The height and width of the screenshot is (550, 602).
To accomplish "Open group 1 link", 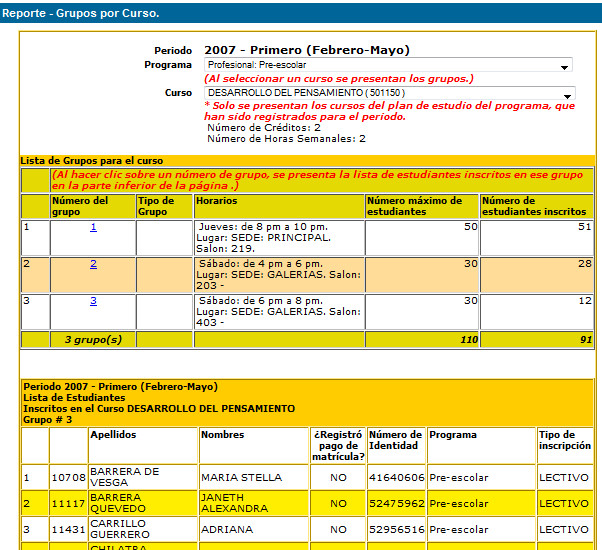I will coord(93,227).
